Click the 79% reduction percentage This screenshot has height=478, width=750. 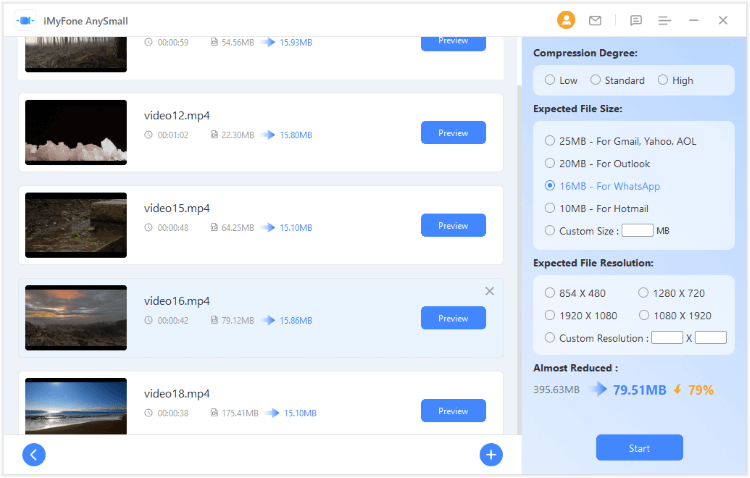(x=701, y=390)
